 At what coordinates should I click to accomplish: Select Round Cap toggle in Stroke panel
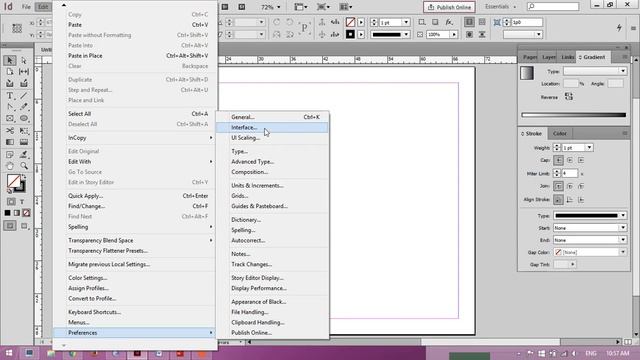(570, 160)
